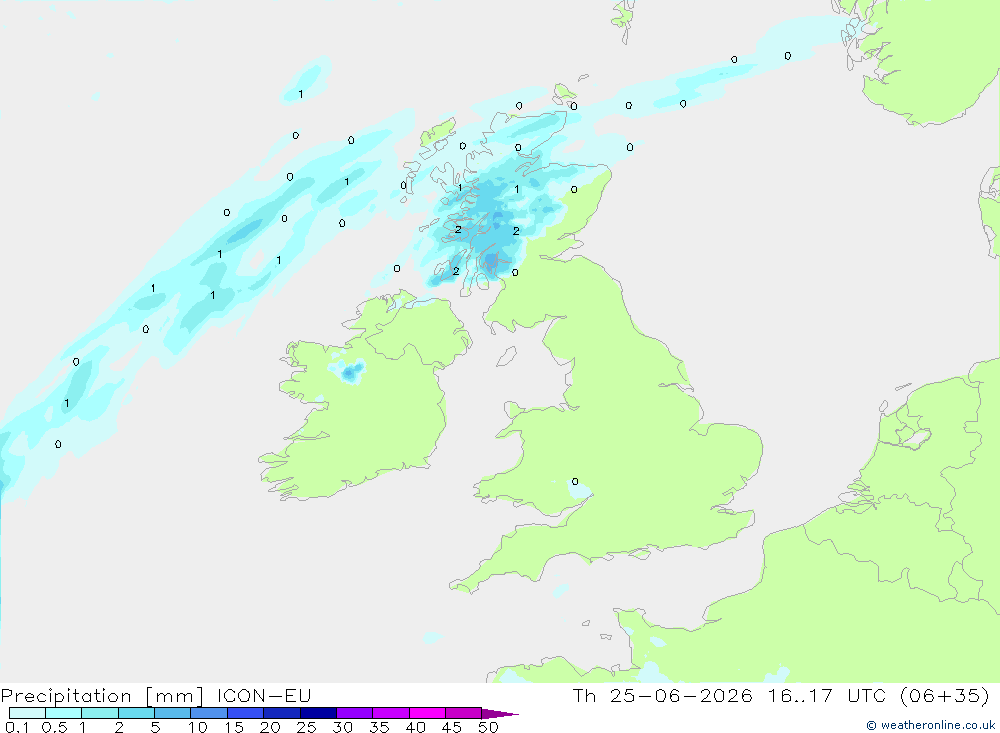1000x733 pixels.
Task: Click the 'Precipitation [mm]' title text
Action: pos(103,696)
